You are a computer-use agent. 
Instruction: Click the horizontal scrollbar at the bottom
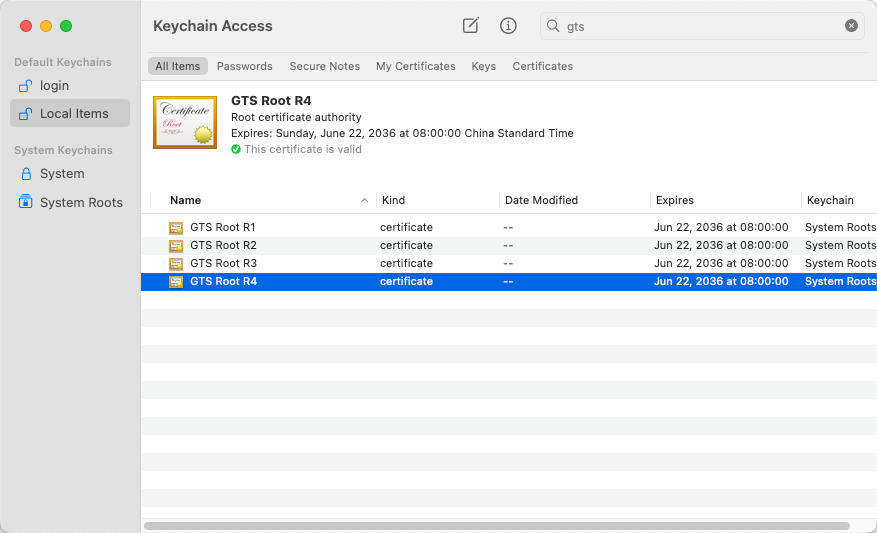coord(496,525)
